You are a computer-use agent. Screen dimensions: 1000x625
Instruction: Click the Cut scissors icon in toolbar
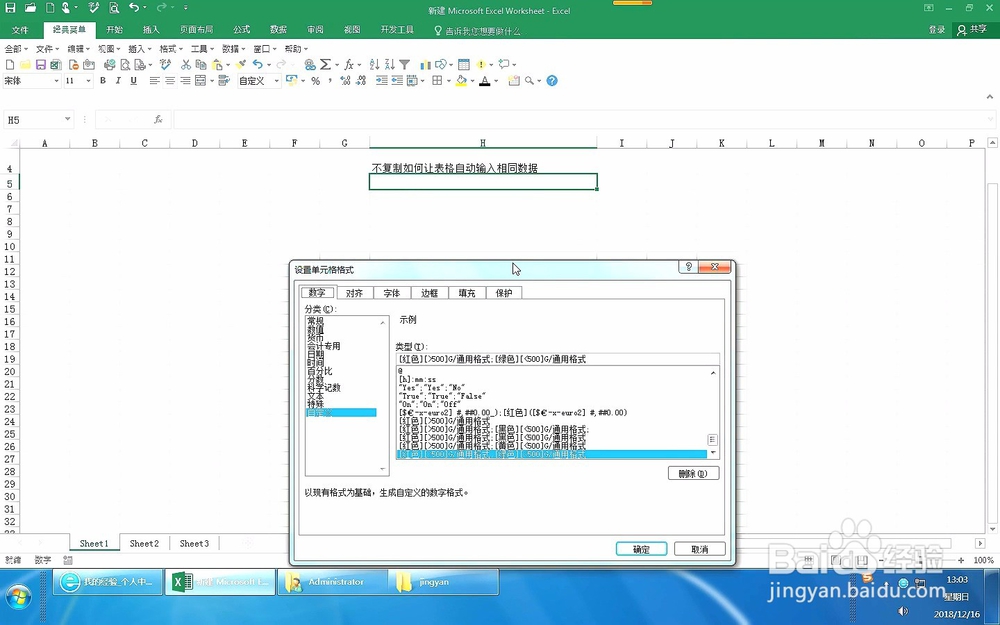click(186, 64)
